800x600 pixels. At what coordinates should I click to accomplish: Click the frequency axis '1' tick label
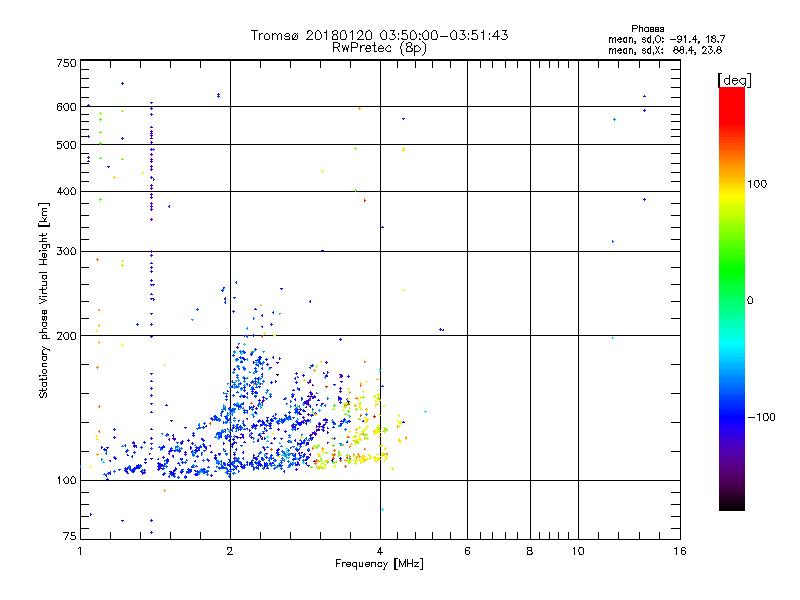click(80, 551)
